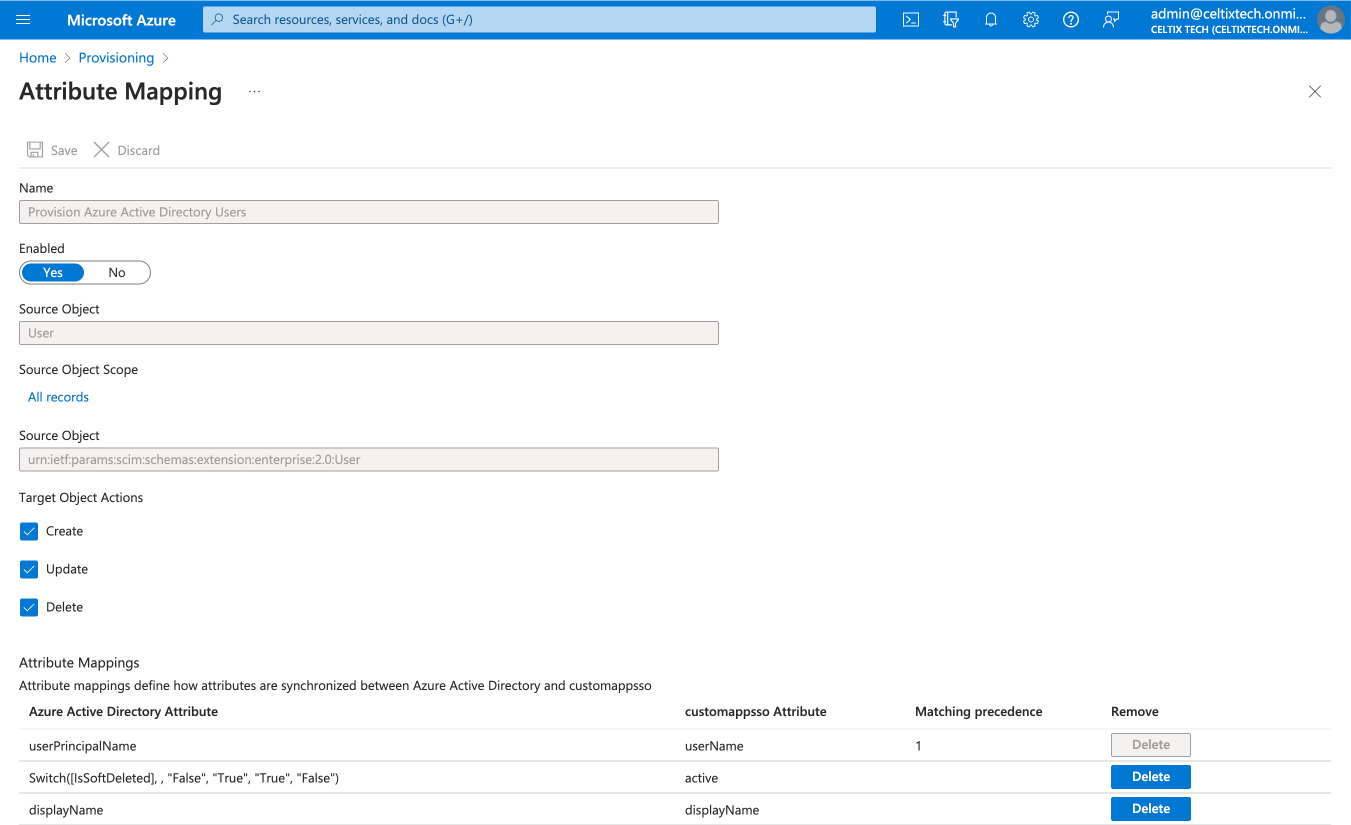Viewport: 1351px width, 825px height.
Task: Click the Name field Provision Azure Active Directory Users
Action: 369,212
